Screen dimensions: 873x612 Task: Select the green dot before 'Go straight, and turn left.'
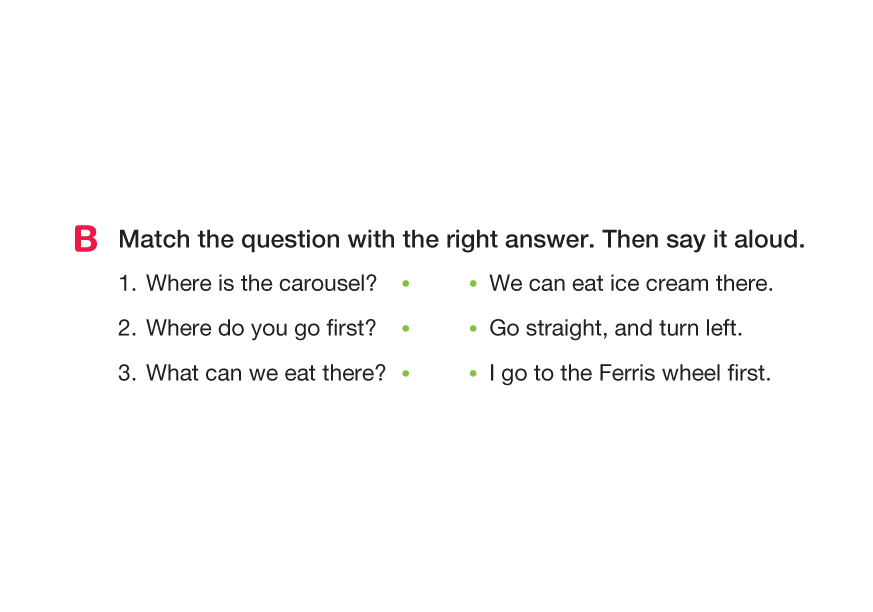point(472,328)
